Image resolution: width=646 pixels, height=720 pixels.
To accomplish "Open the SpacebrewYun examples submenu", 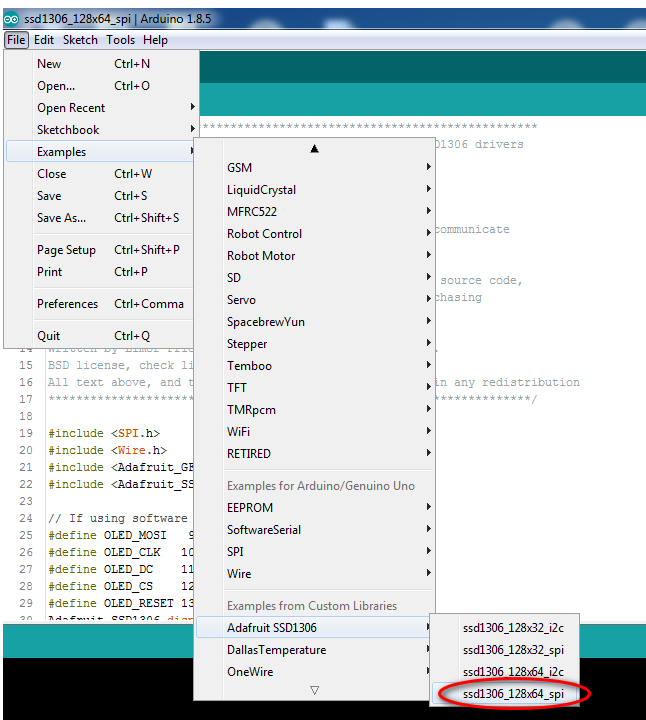I will coord(315,322).
